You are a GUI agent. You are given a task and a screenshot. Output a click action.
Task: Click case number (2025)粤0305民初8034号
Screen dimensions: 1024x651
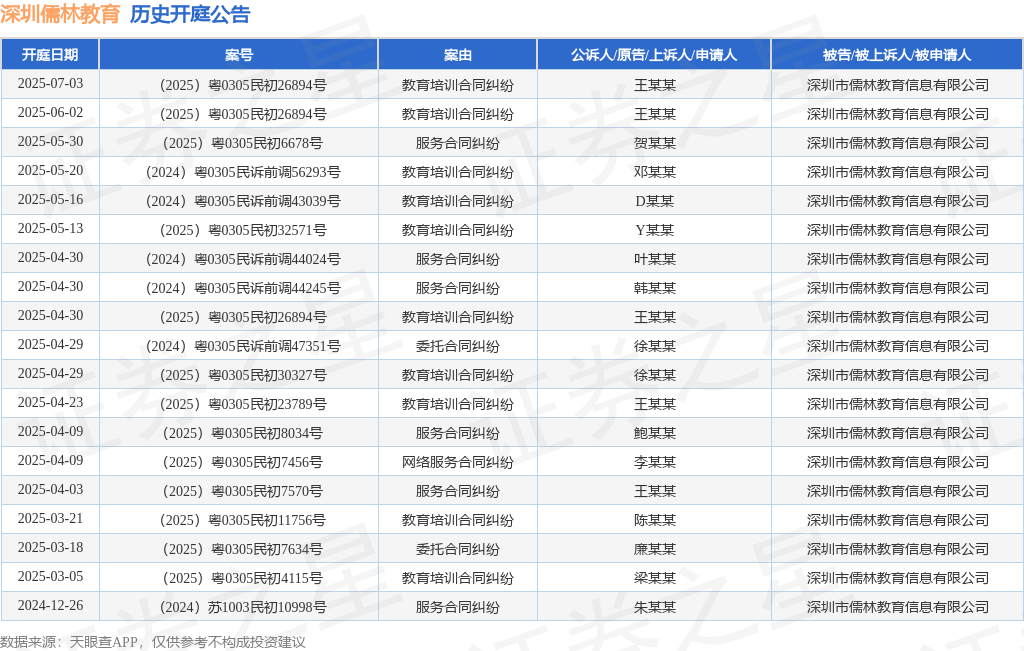pos(243,433)
